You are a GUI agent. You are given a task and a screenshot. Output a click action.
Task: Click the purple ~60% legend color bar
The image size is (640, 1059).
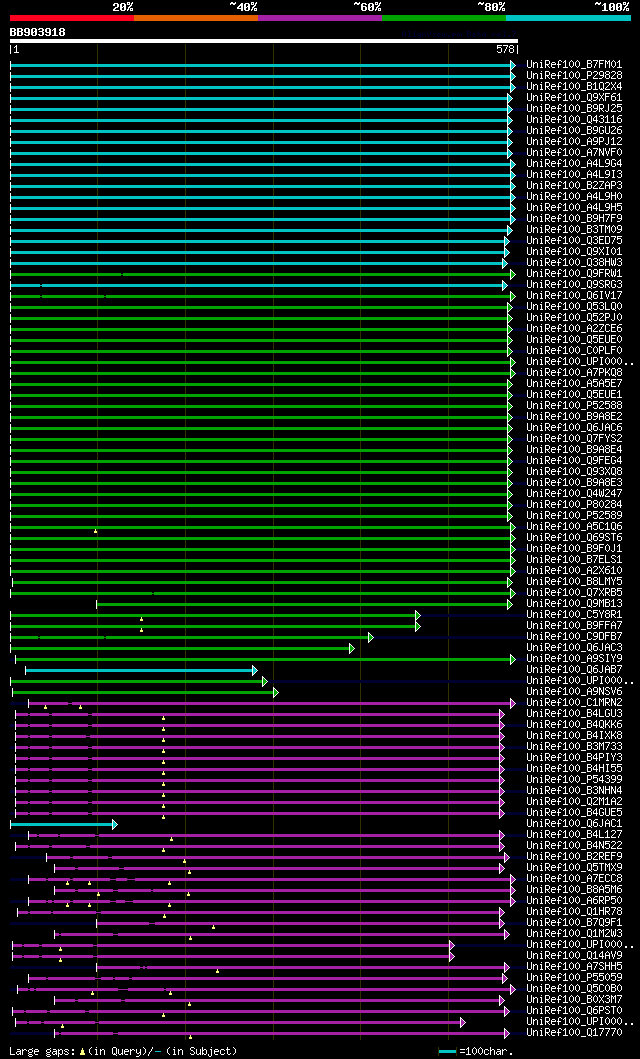tap(320, 18)
